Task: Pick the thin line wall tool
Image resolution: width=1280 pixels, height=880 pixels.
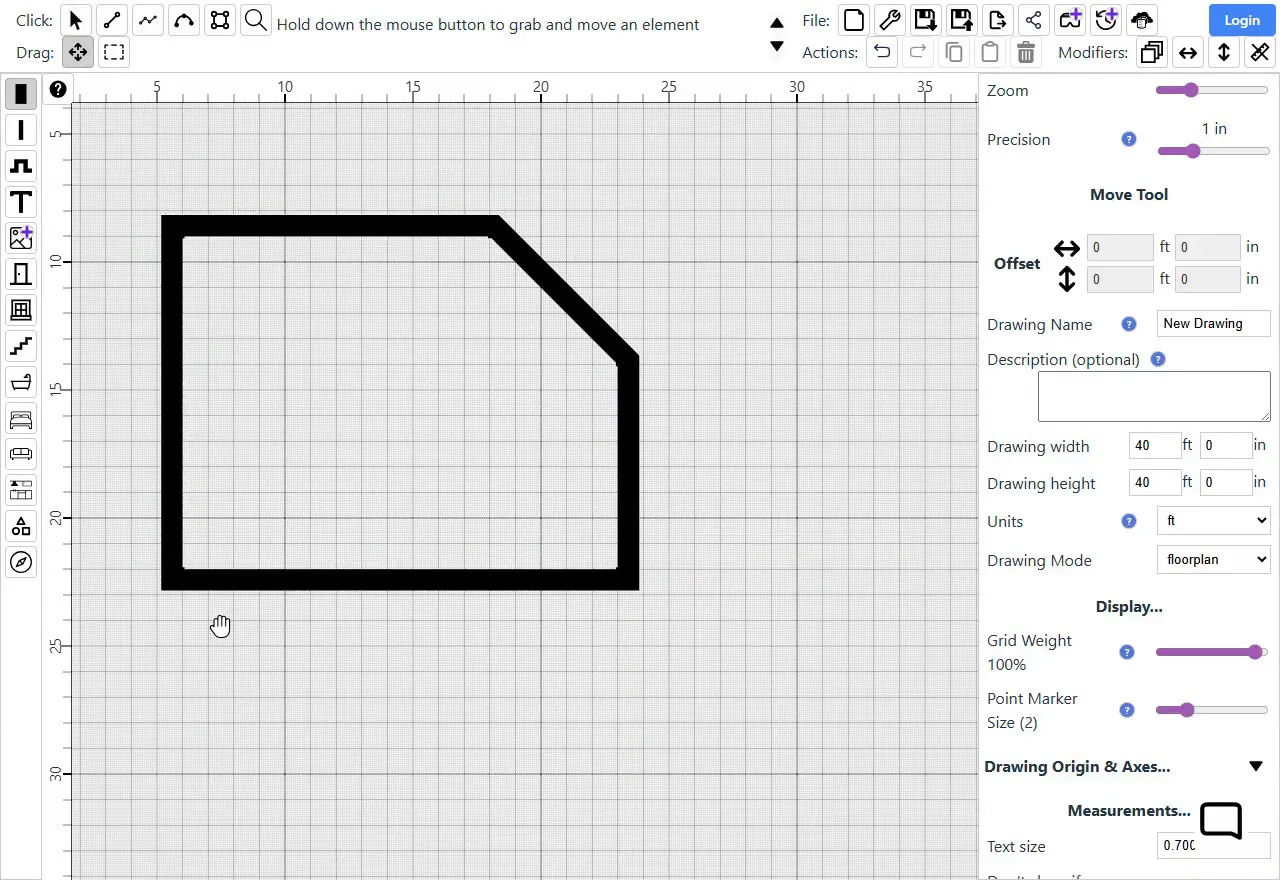Action: pyautogui.click(x=21, y=130)
